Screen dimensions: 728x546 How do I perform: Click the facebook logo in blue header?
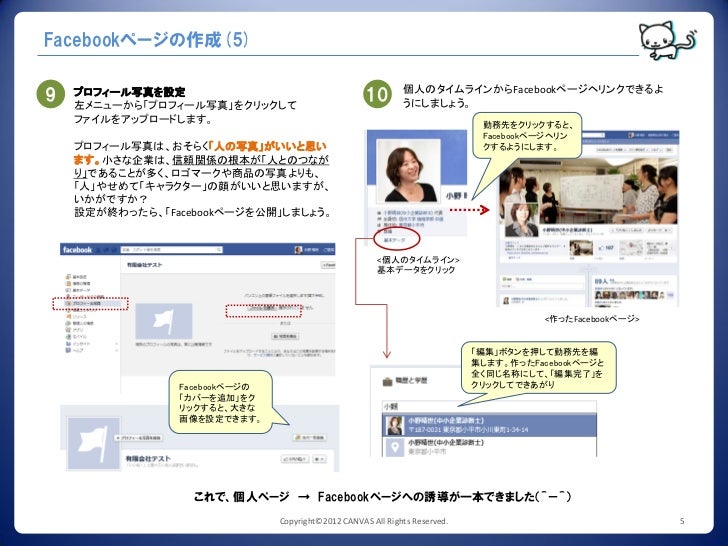[77, 250]
